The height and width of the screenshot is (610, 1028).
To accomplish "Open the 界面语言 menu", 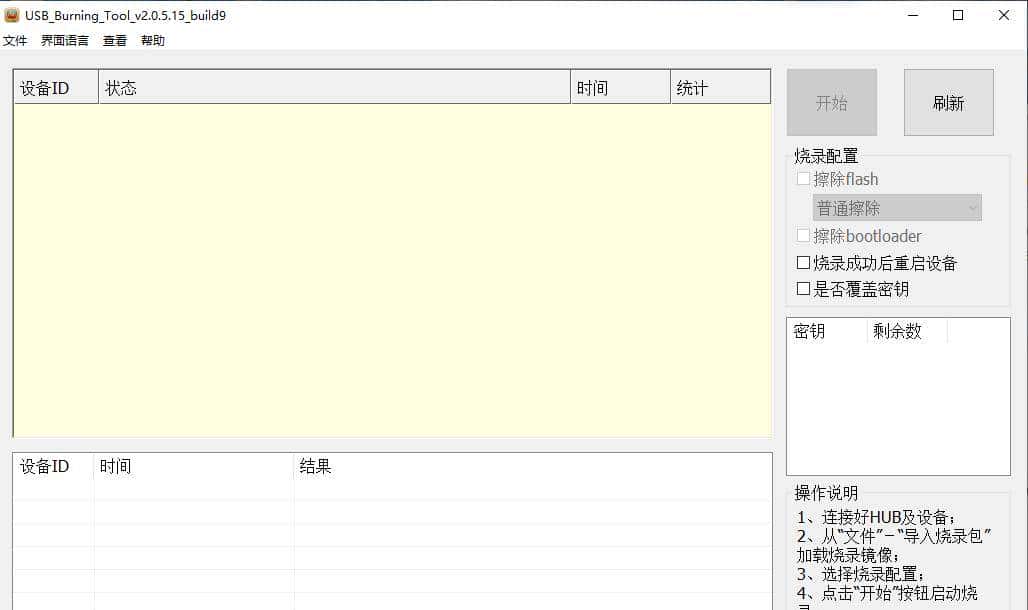I will (65, 41).
